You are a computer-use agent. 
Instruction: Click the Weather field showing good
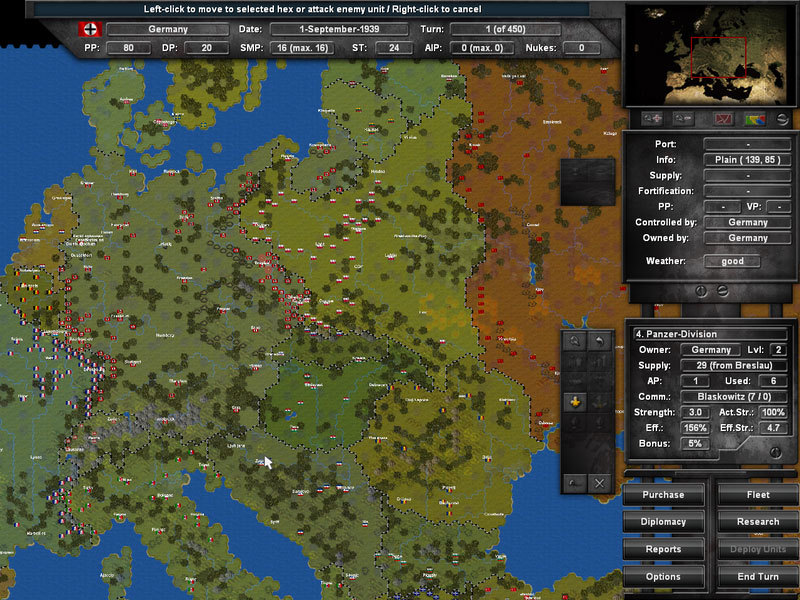point(732,261)
